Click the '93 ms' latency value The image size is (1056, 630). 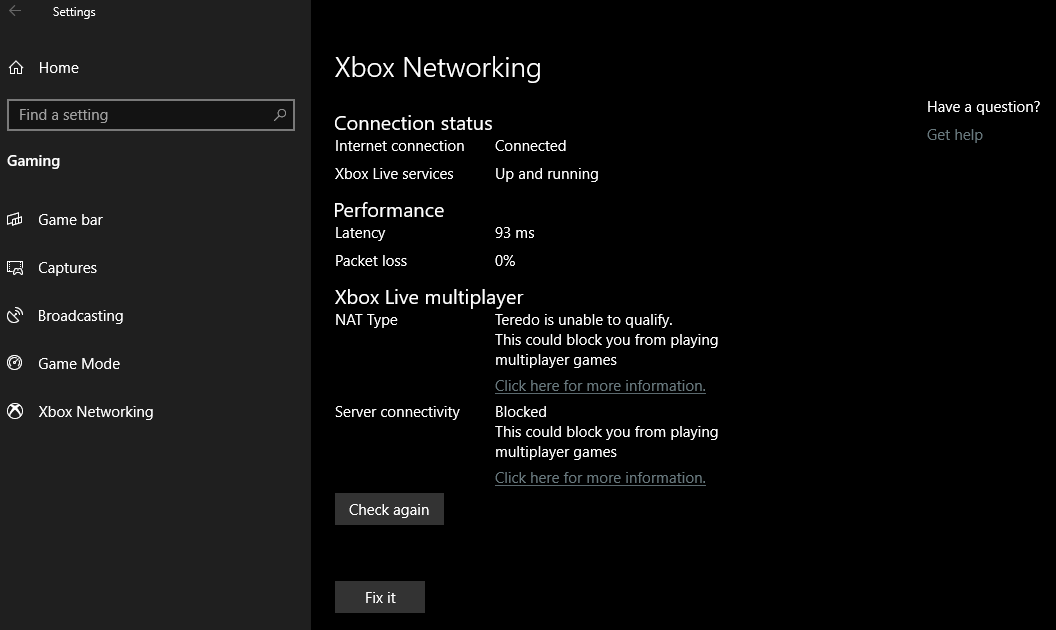pyautogui.click(x=515, y=233)
